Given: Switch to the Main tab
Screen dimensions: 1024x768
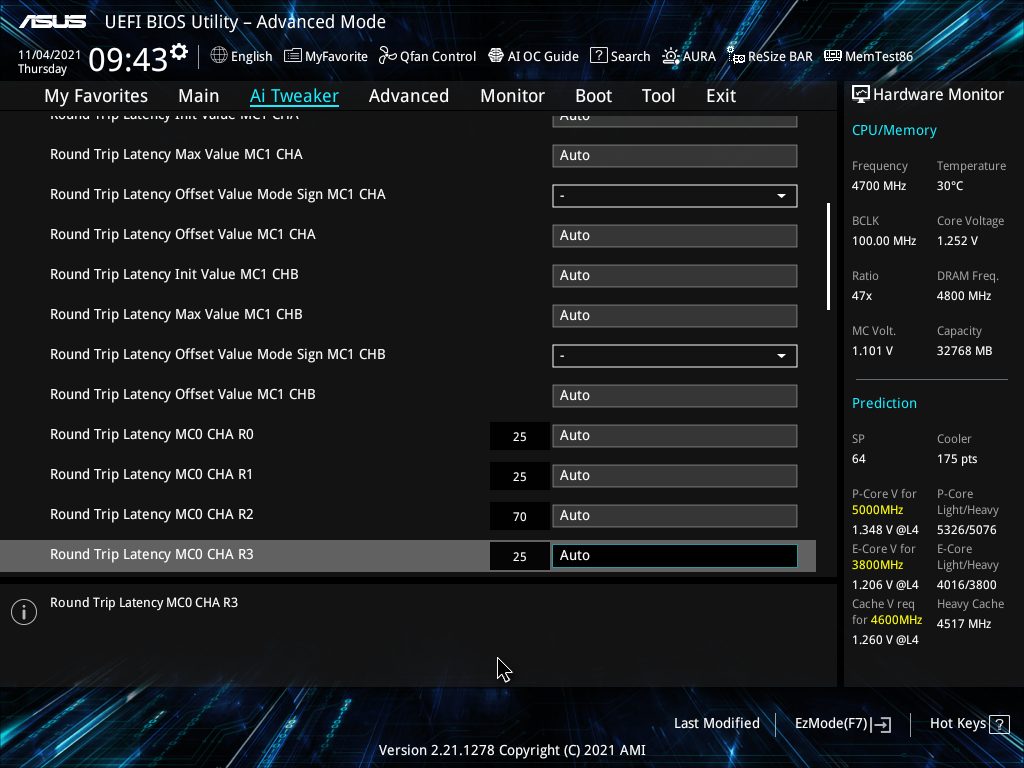Looking at the screenshot, I should tap(199, 96).
